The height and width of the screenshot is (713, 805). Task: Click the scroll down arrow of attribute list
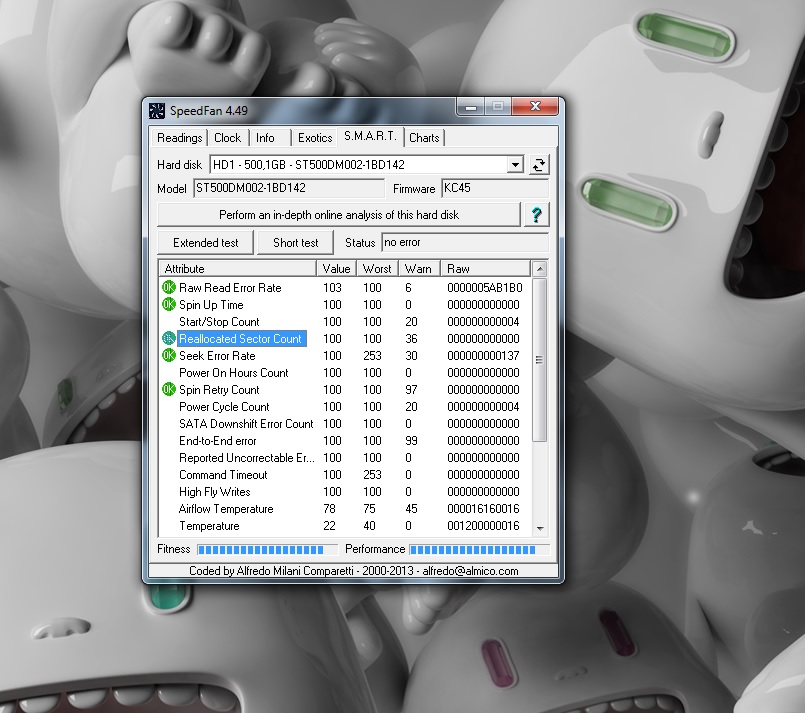539,528
